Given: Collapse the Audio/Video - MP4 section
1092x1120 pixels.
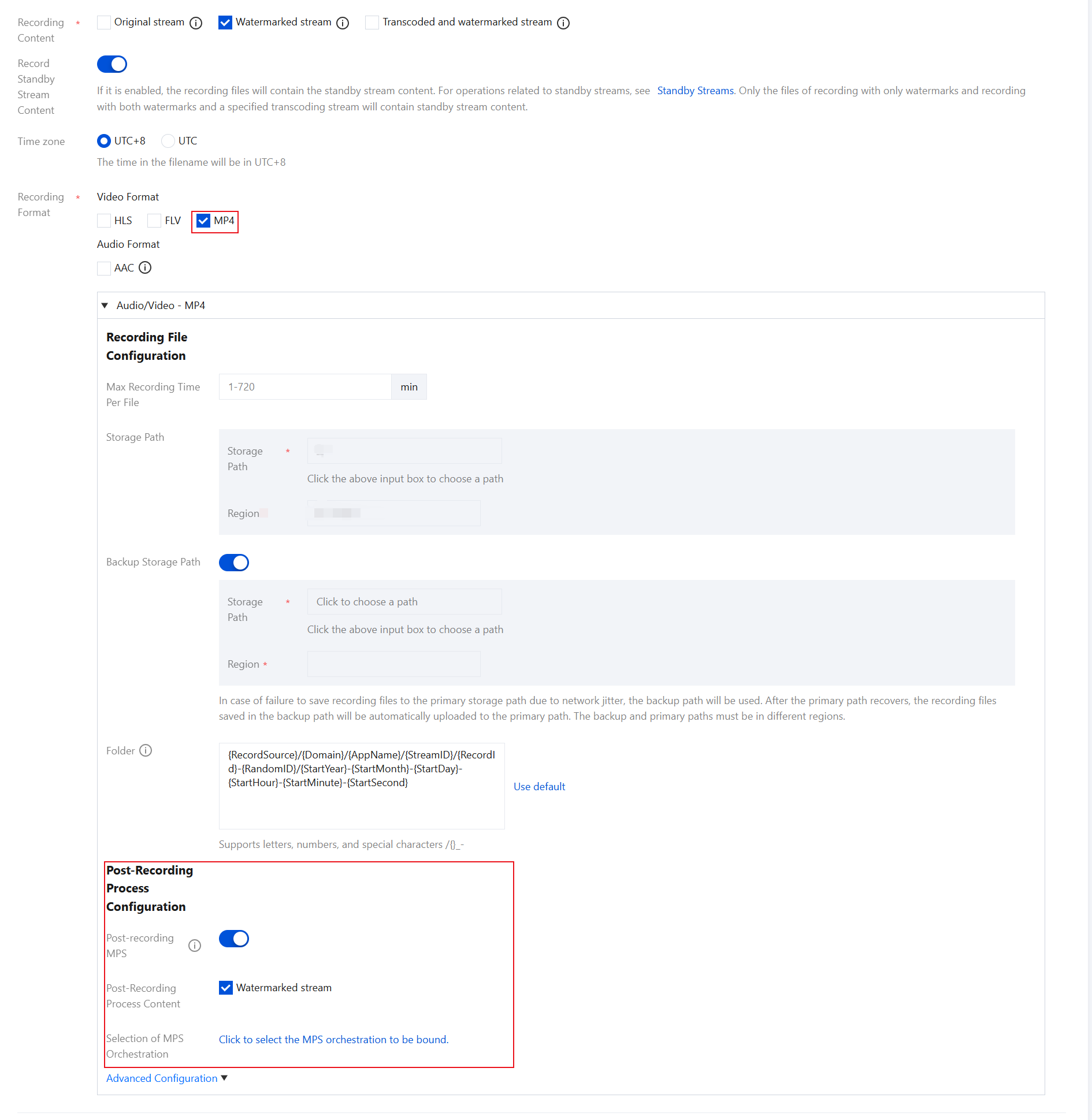Looking at the screenshot, I should point(105,306).
